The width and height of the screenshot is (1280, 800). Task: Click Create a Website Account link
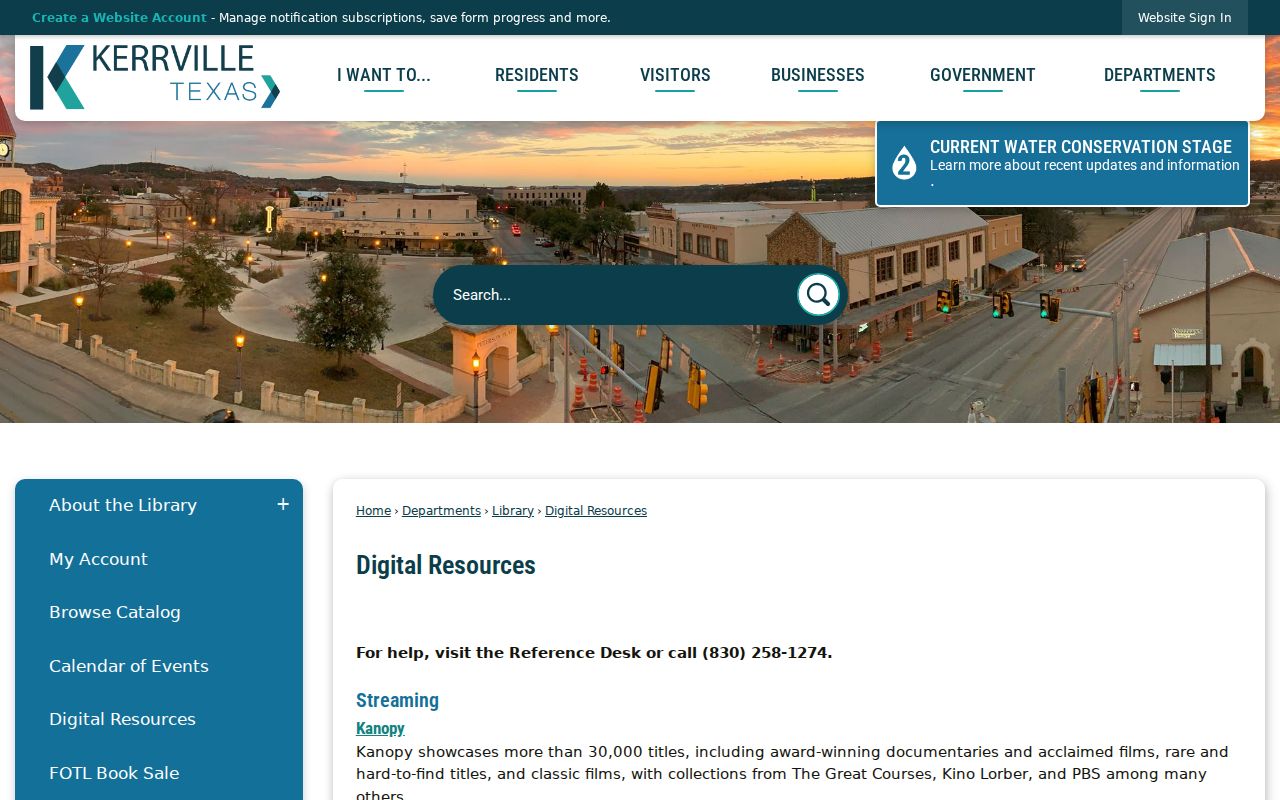coord(119,18)
